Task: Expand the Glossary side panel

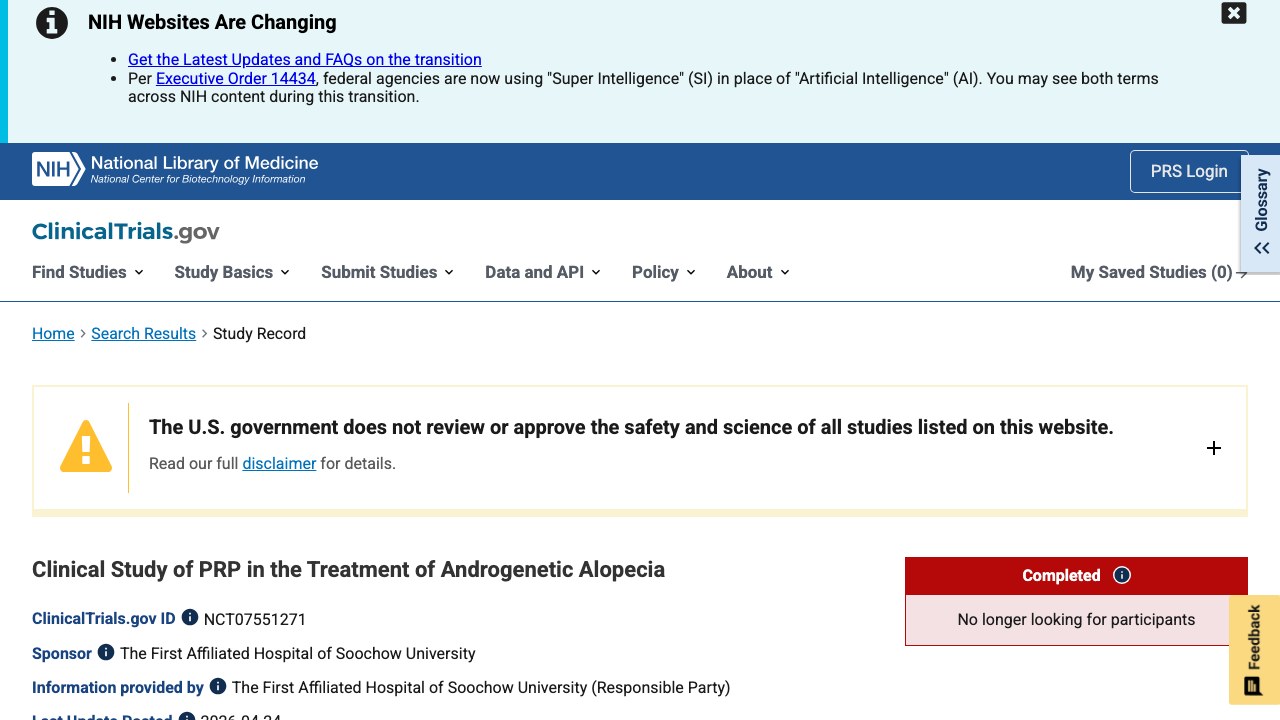Action: click(x=1261, y=213)
